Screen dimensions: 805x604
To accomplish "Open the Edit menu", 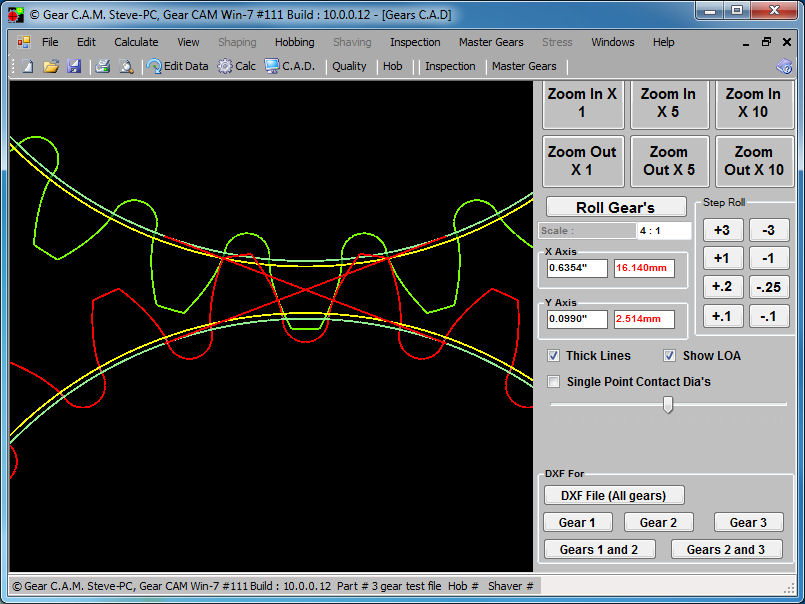I will (86, 42).
